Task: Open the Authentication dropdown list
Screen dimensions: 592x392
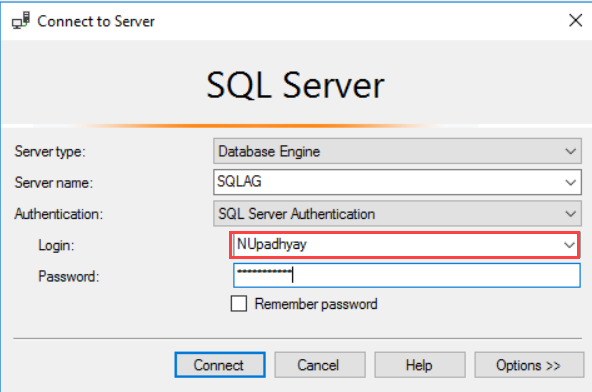Action: (x=397, y=214)
